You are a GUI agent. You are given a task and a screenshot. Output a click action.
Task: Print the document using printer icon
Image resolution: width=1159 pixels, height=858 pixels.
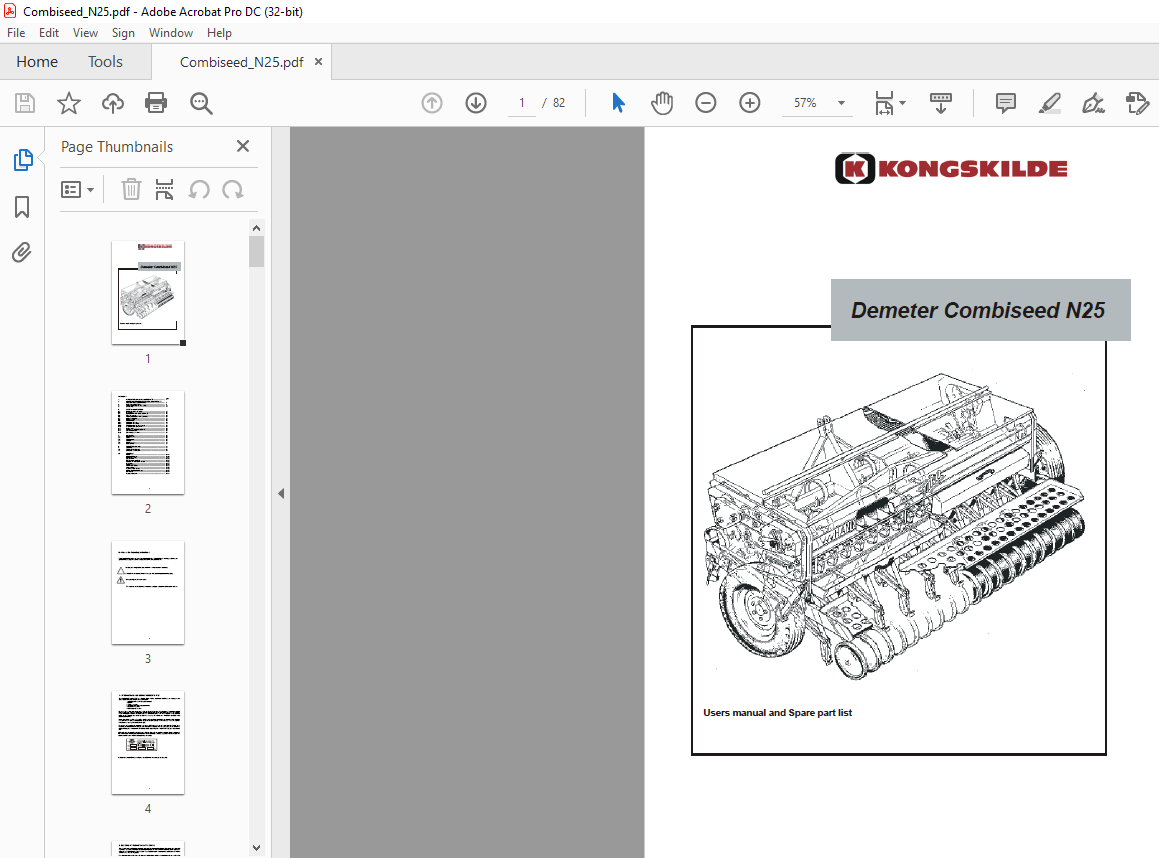[156, 103]
